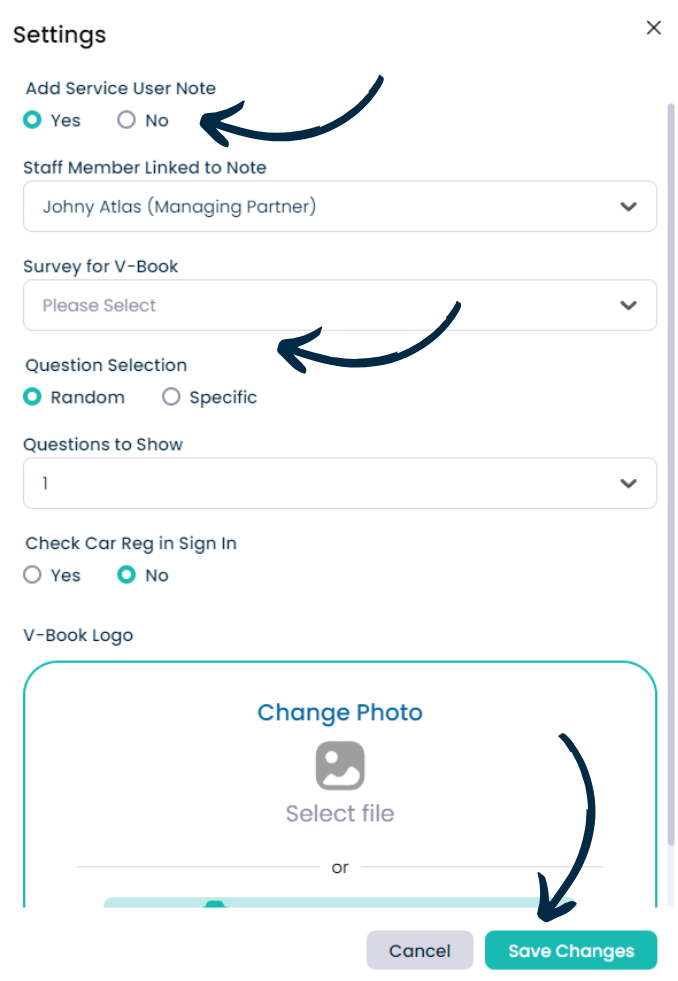
Task: Click the Change Photo link
Action: click(340, 713)
